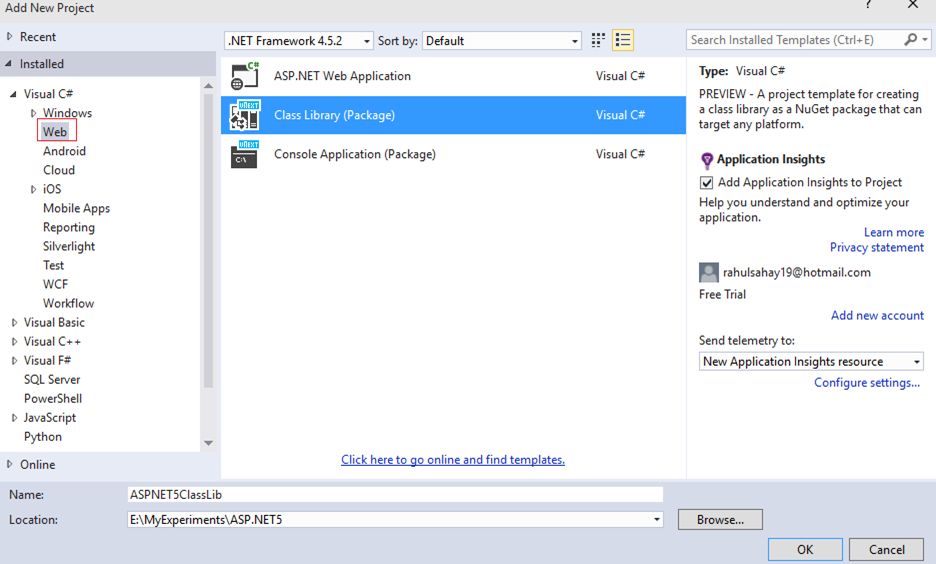Image resolution: width=936 pixels, height=564 pixels.
Task: Open the search options dropdown arrow
Action: (925, 39)
